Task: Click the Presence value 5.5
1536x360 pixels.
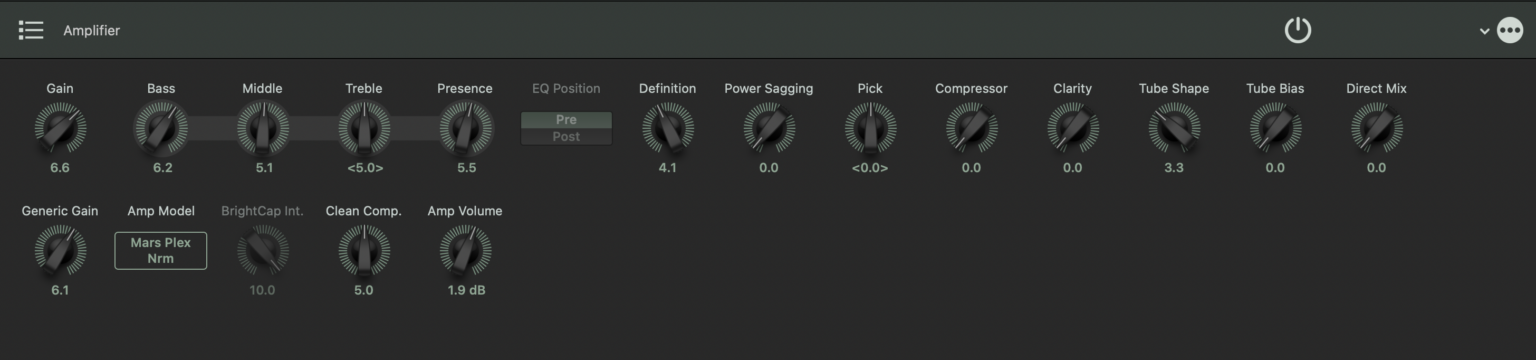Action: coord(466,168)
